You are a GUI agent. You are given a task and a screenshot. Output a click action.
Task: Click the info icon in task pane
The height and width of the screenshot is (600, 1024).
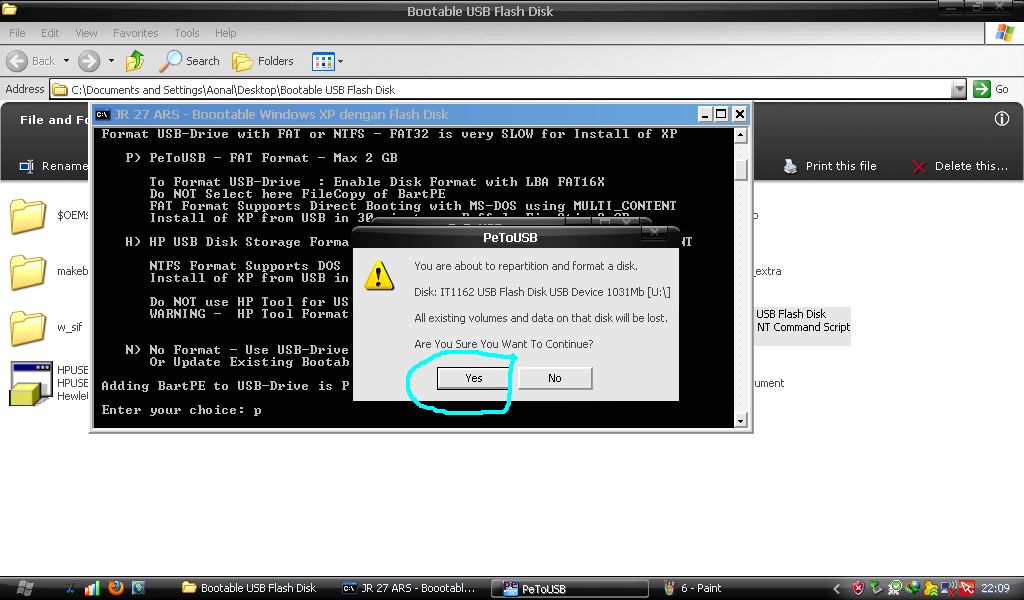(x=1002, y=119)
